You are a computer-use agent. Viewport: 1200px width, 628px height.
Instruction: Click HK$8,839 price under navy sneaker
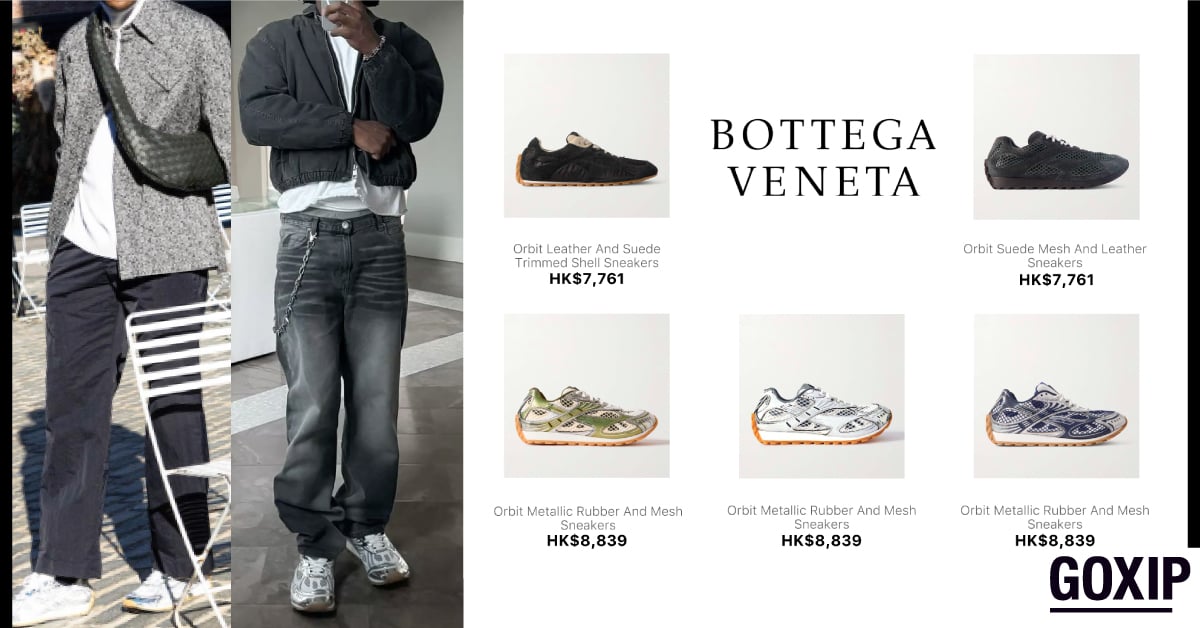click(1055, 541)
